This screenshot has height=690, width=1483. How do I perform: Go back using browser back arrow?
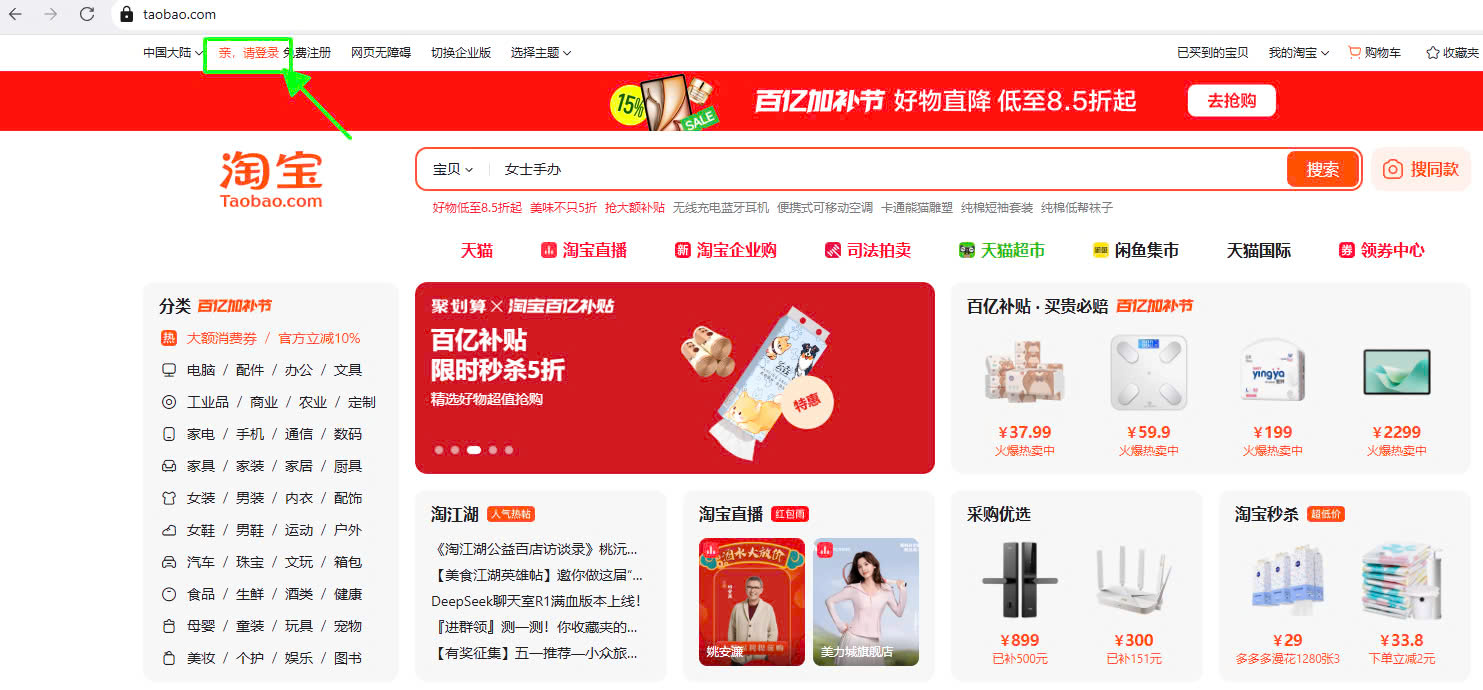coord(16,14)
